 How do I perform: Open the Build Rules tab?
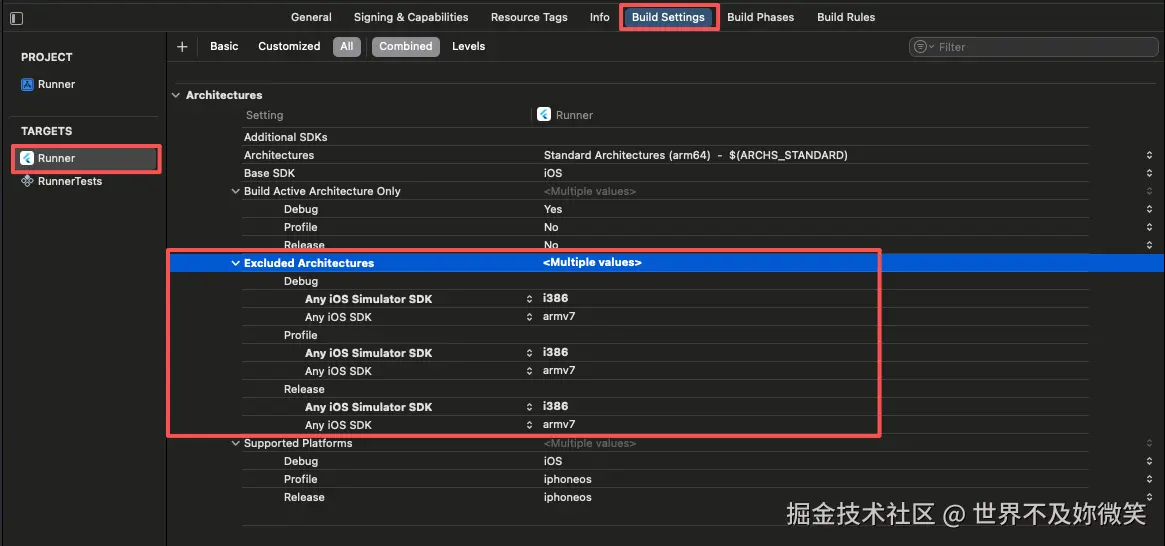pos(846,17)
